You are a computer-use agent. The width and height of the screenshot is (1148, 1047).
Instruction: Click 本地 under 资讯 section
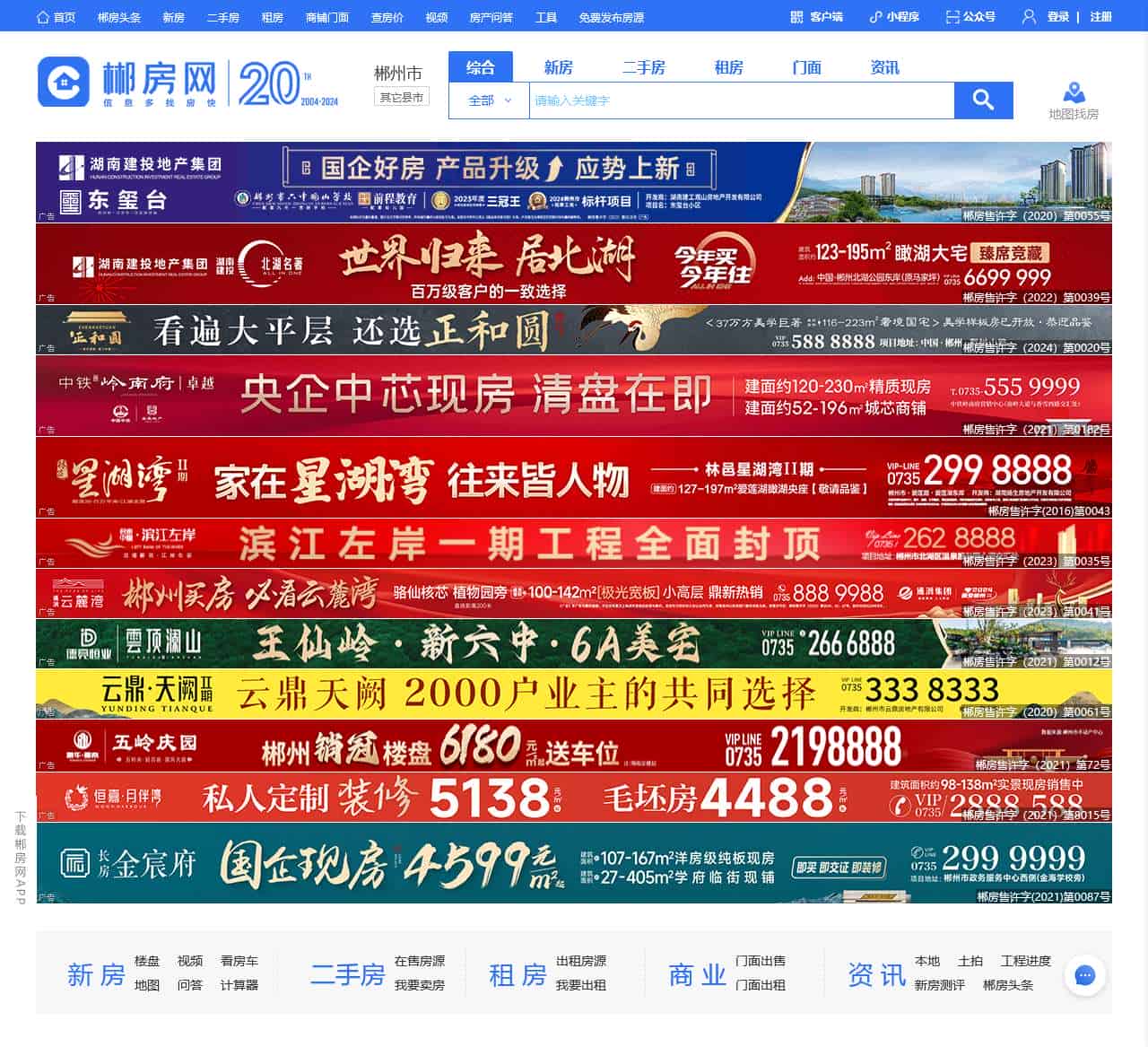927,961
